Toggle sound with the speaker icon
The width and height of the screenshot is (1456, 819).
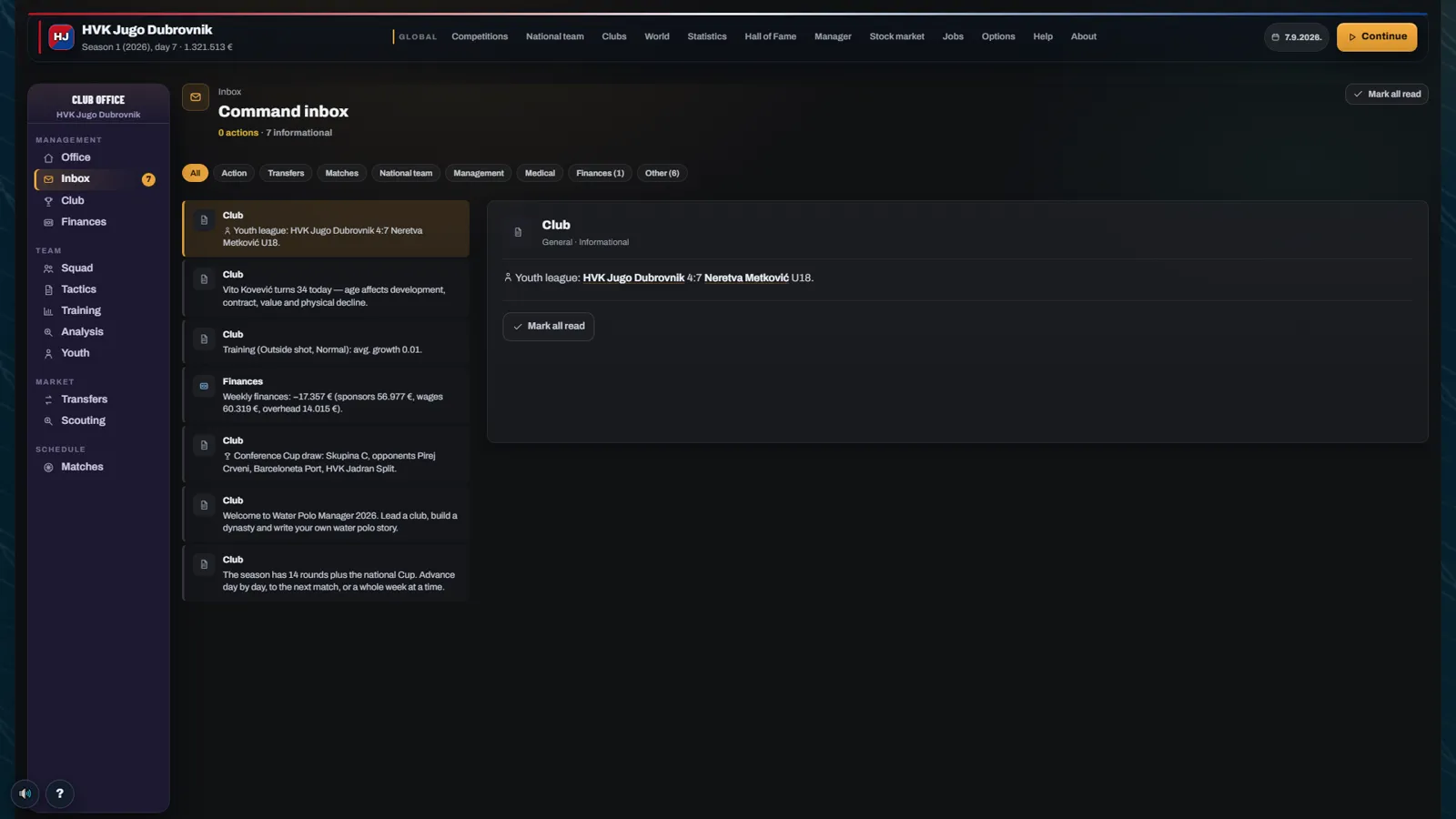(x=25, y=794)
